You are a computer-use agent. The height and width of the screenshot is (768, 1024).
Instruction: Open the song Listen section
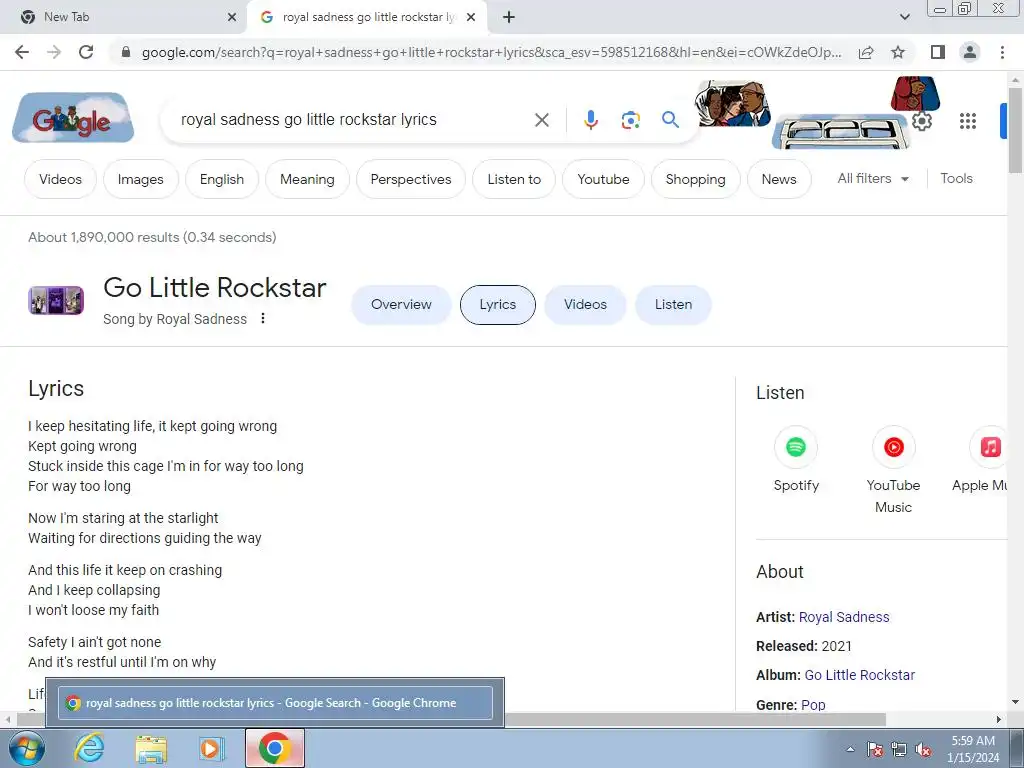[x=673, y=304]
